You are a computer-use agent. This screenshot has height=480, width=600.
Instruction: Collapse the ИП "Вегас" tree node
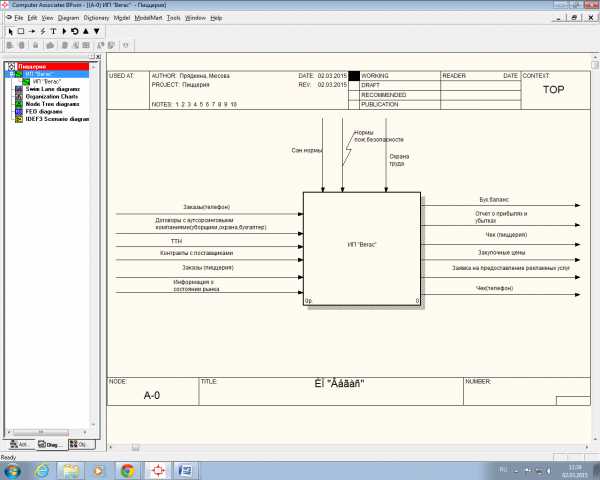point(11,74)
